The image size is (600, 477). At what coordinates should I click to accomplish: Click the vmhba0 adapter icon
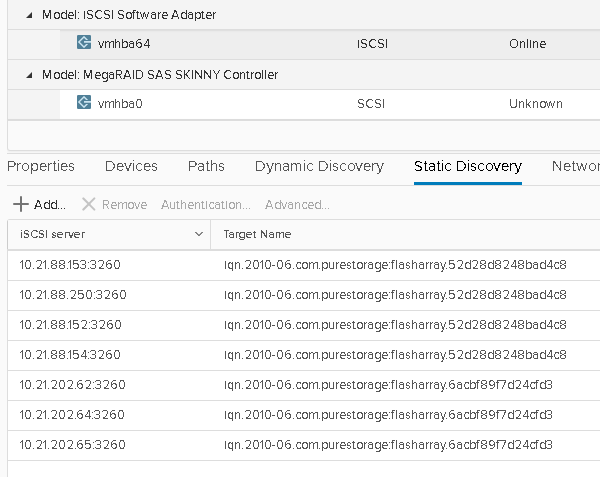pyautogui.click(x=84, y=102)
